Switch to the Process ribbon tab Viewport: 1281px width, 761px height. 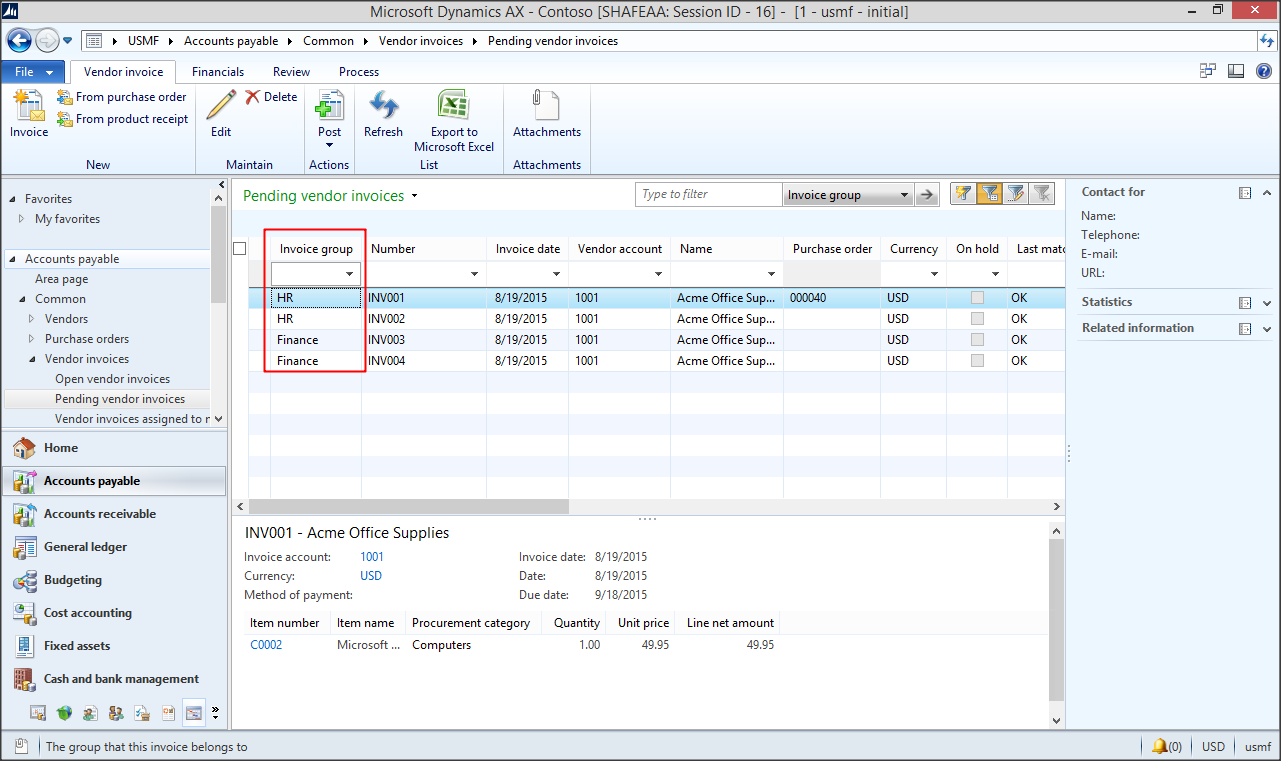(x=359, y=72)
